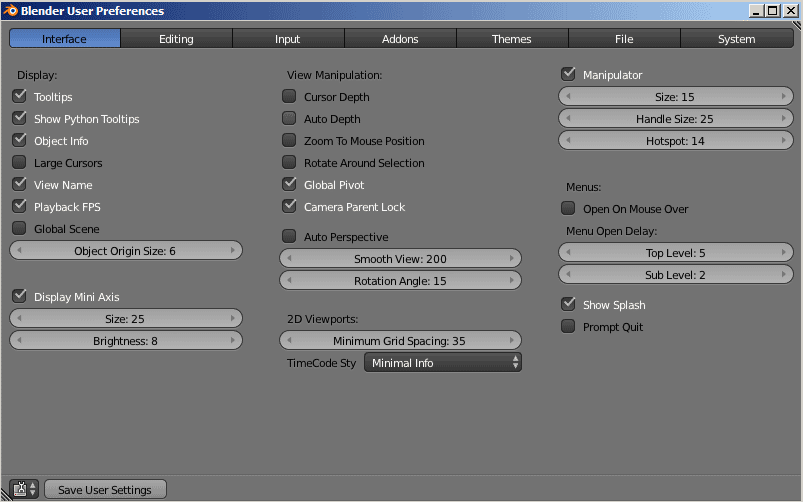Screen dimensions: 803x502
Task: Go to the Addons tab
Action: pyautogui.click(x=400, y=39)
